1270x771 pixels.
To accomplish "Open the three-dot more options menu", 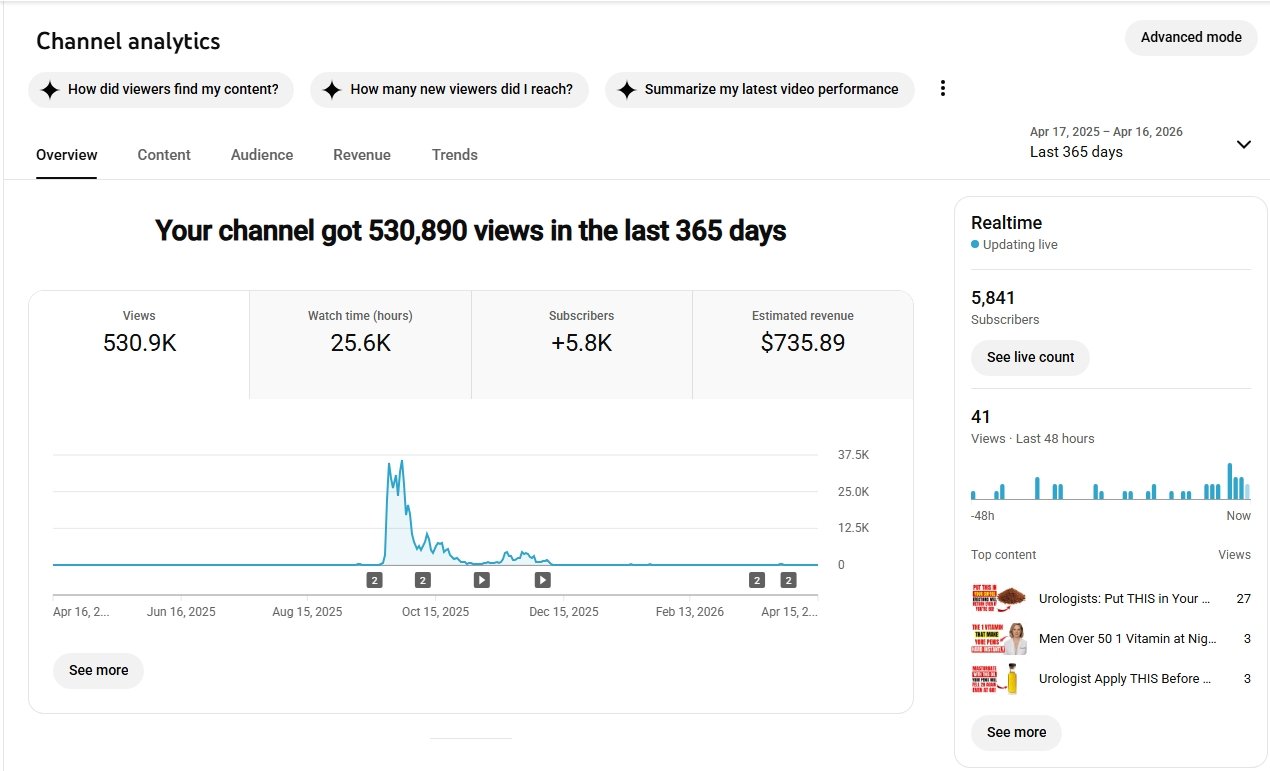I will 942,89.
